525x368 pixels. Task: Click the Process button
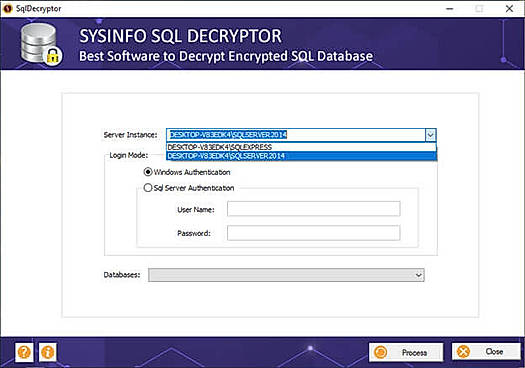click(x=406, y=352)
